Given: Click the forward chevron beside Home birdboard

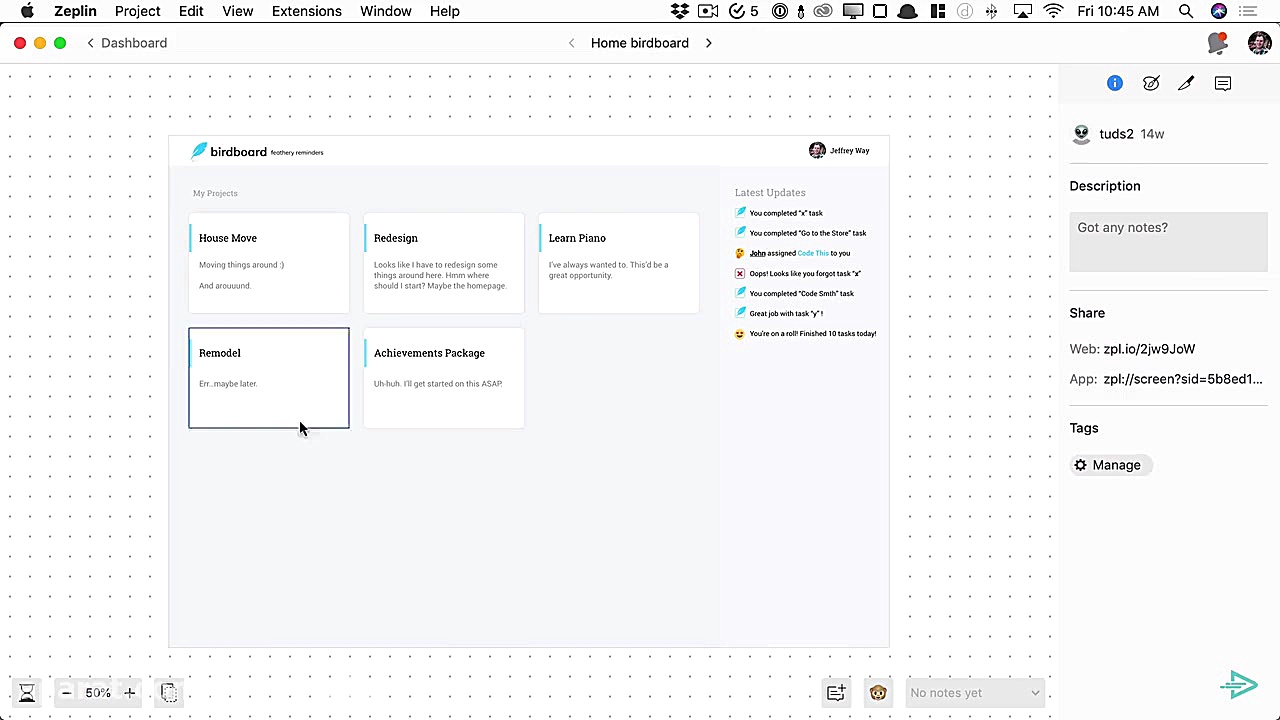Looking at the screenshot, I should (708, 43).
